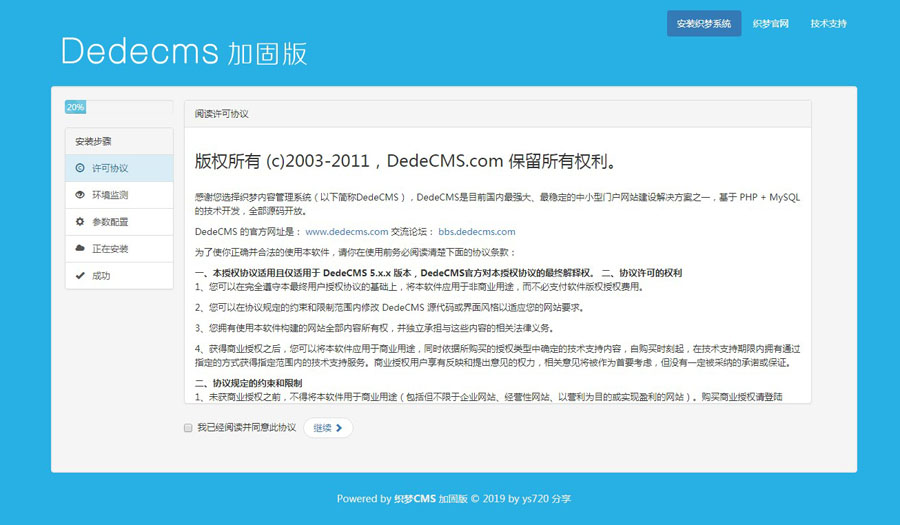Click the cloud icon beside 正在安装
The height and width of the screenshot is (525, 900).
[80, 248]
